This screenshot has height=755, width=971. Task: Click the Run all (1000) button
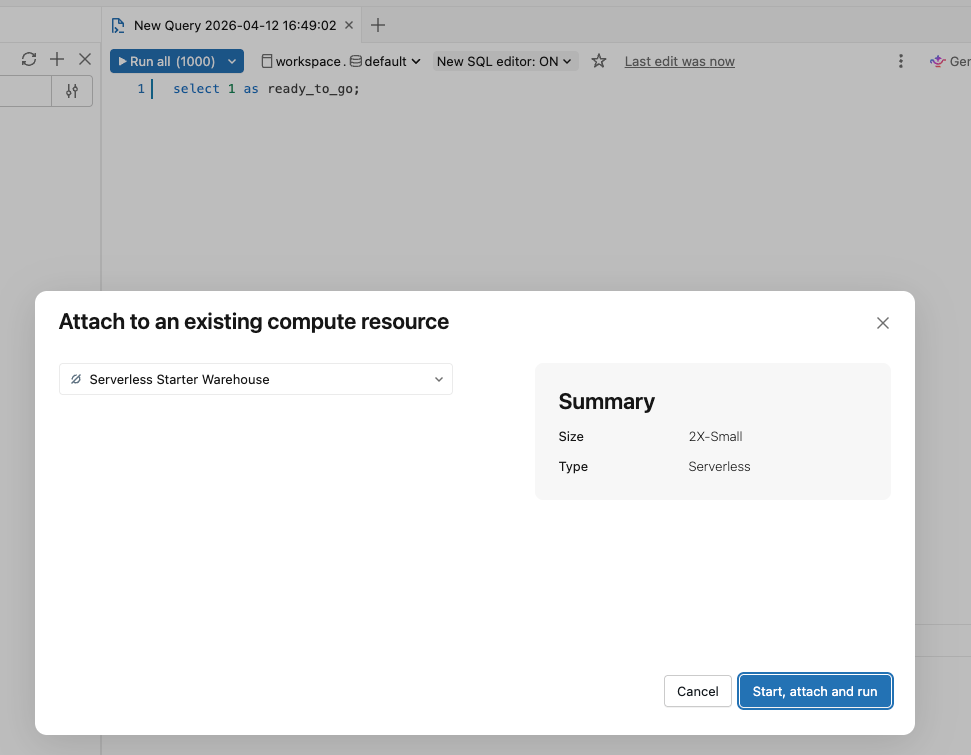click(167, 61)
